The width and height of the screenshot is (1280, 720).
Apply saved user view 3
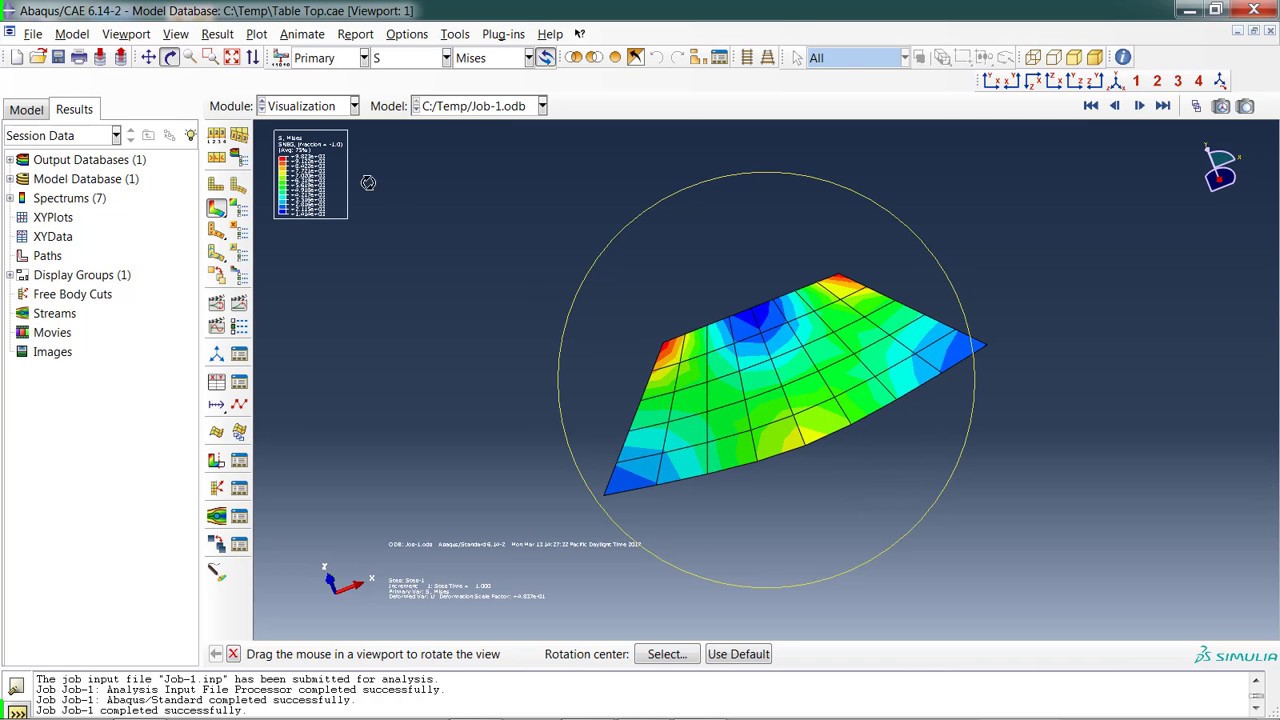point(1178,81)
